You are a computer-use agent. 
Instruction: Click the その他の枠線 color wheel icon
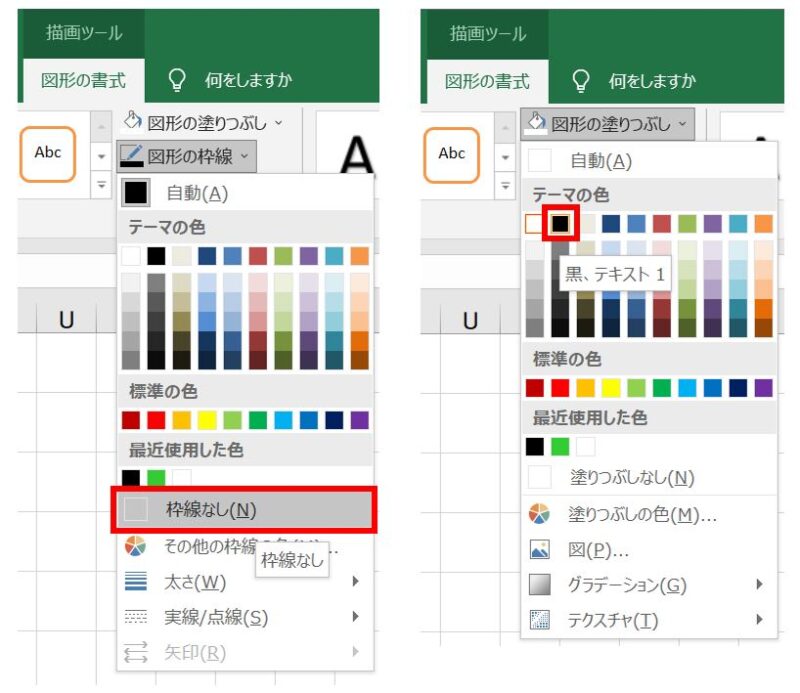tap(135, 546)
